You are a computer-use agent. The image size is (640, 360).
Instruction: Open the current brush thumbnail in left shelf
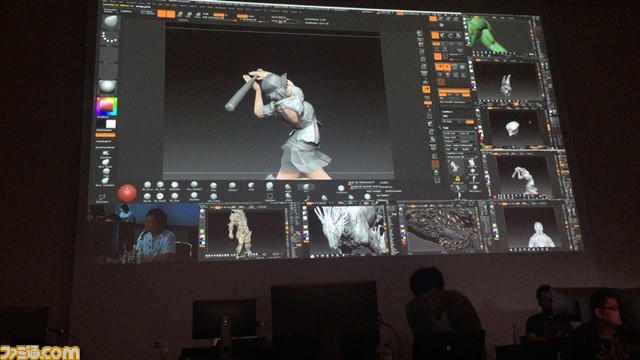tap(110, 21)
